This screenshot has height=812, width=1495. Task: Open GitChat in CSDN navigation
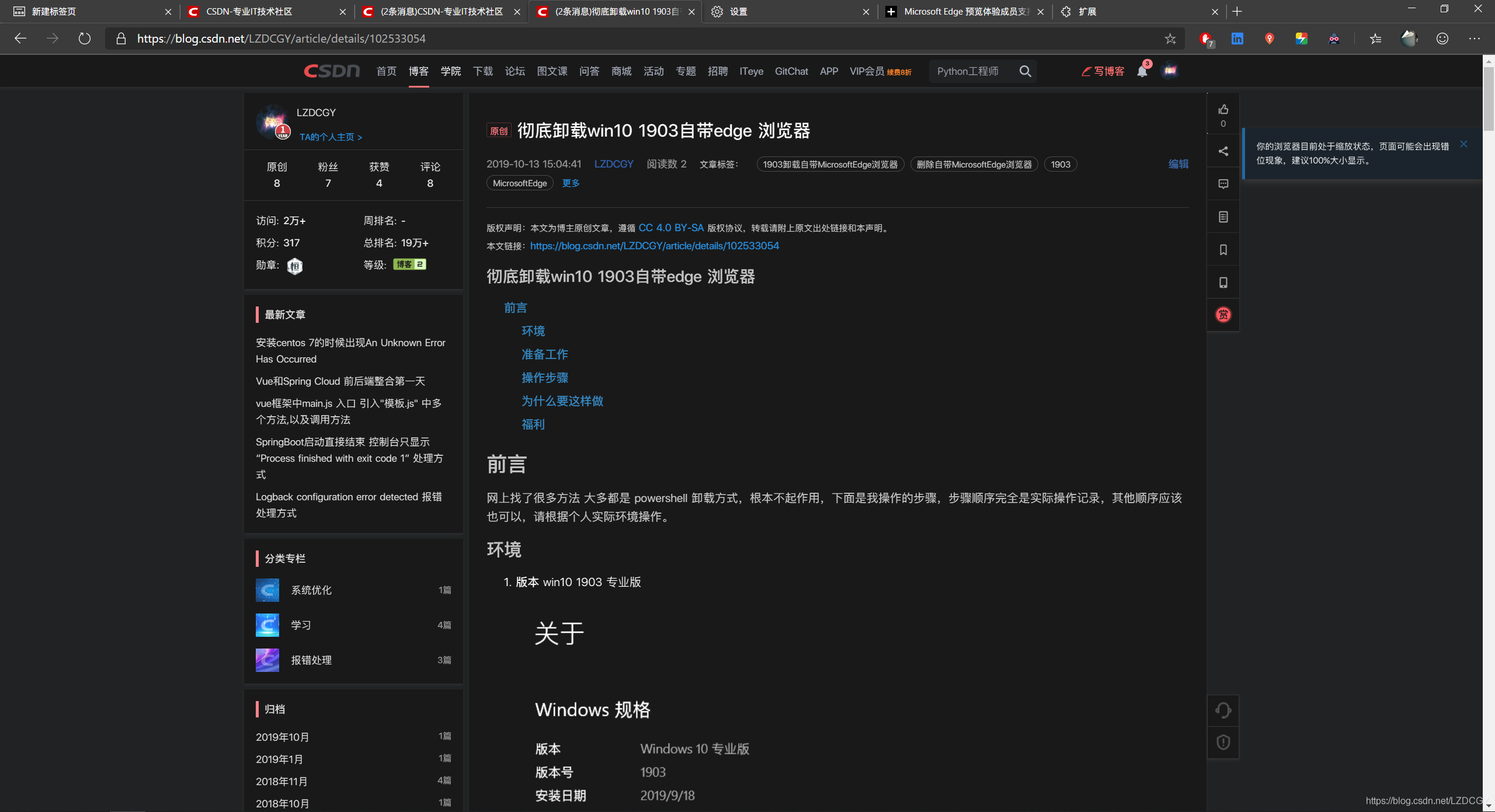click(791, 71)
